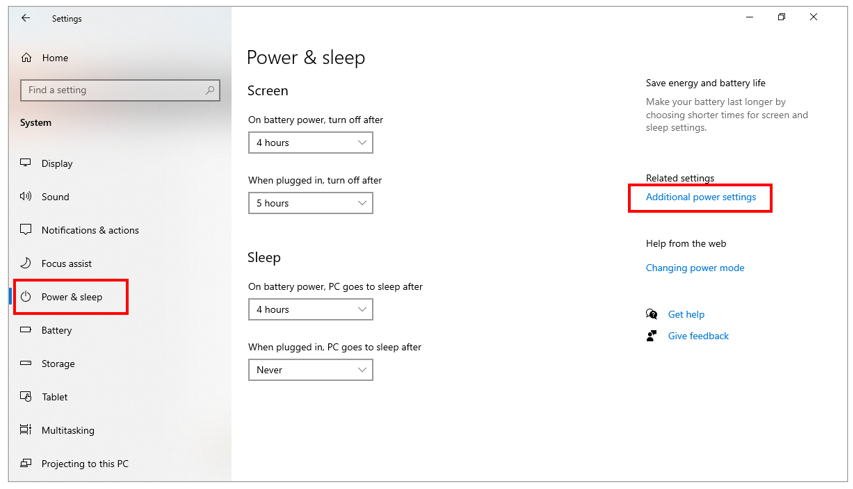Click the Tablet icon in sidebar

click(x=26, y=397)
